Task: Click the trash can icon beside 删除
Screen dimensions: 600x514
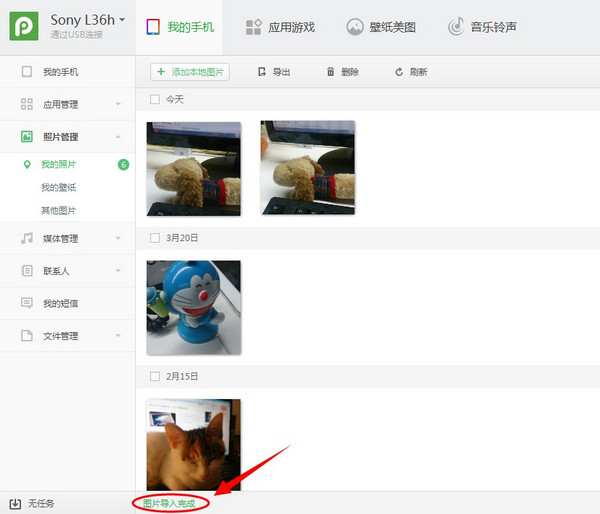Action: pos(331,72)
